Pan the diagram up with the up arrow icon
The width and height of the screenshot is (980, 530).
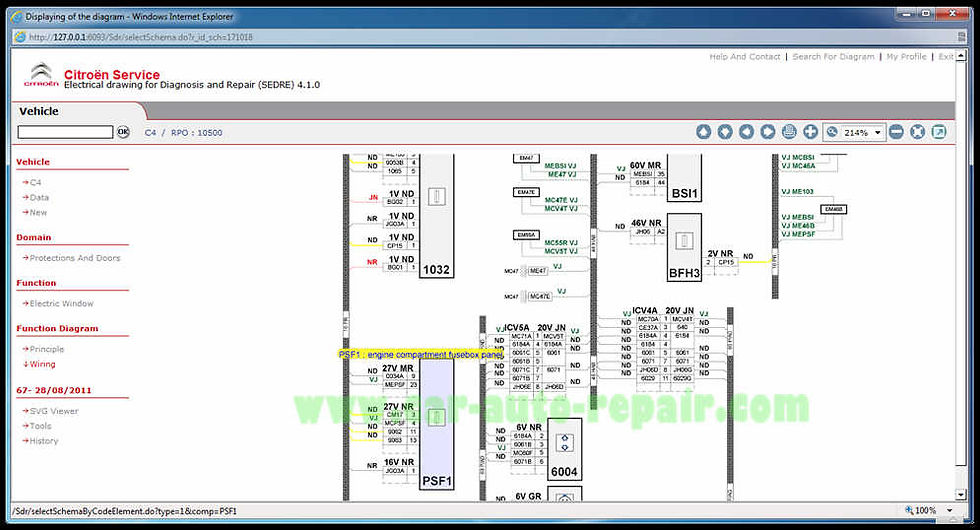pos(704,132)
